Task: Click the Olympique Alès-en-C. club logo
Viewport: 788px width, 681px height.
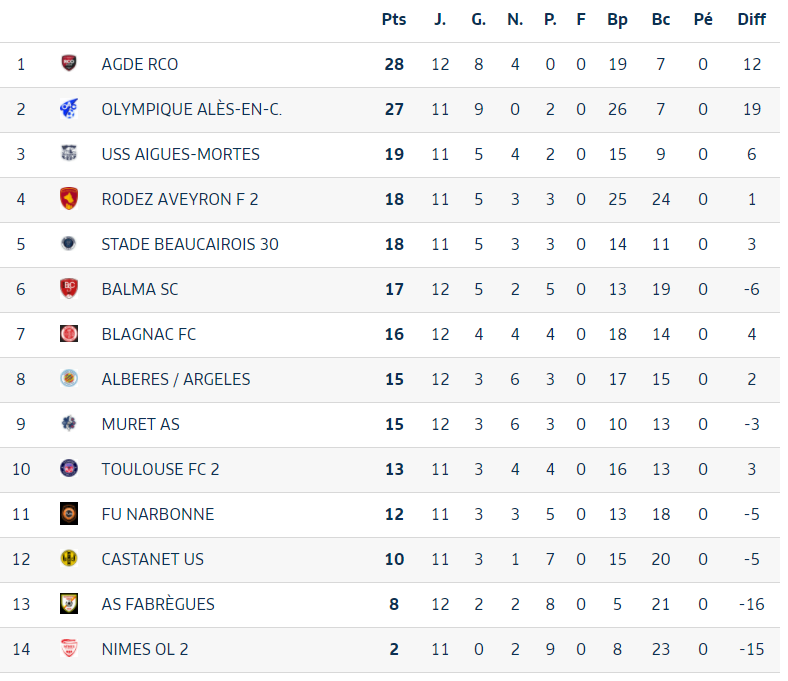Action: (69, 109)
